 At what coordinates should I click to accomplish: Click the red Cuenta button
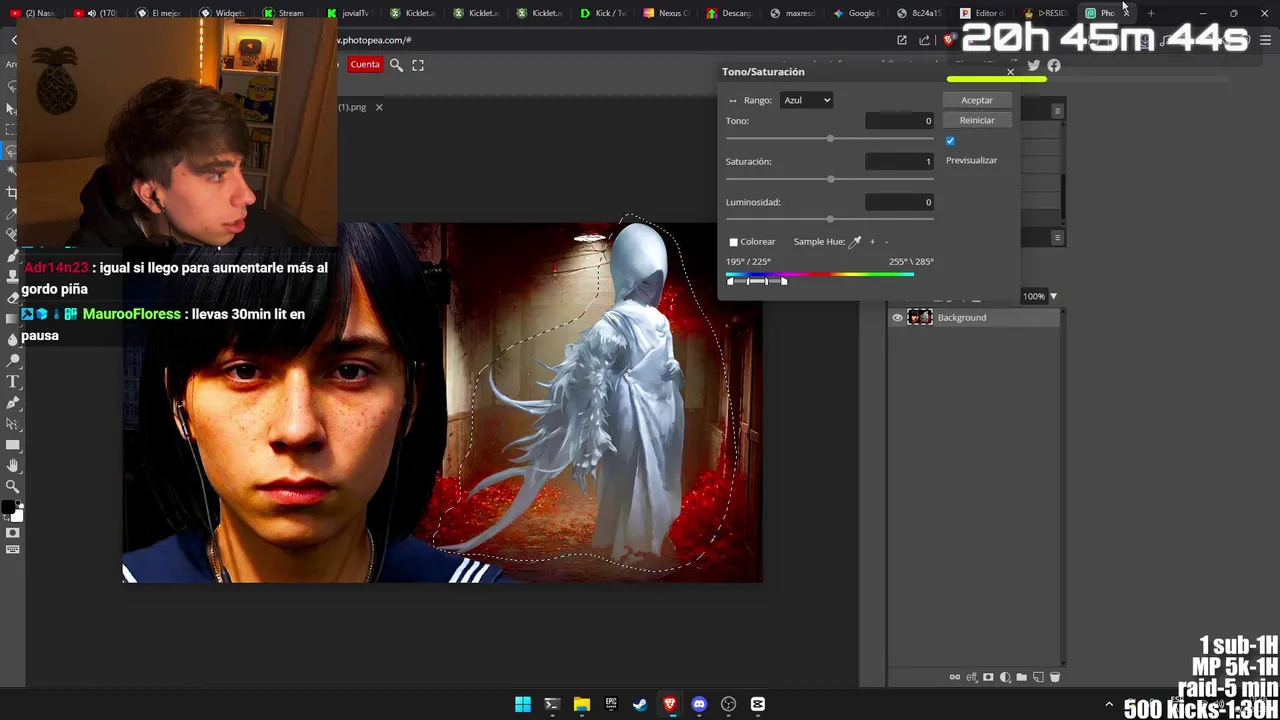365,65
